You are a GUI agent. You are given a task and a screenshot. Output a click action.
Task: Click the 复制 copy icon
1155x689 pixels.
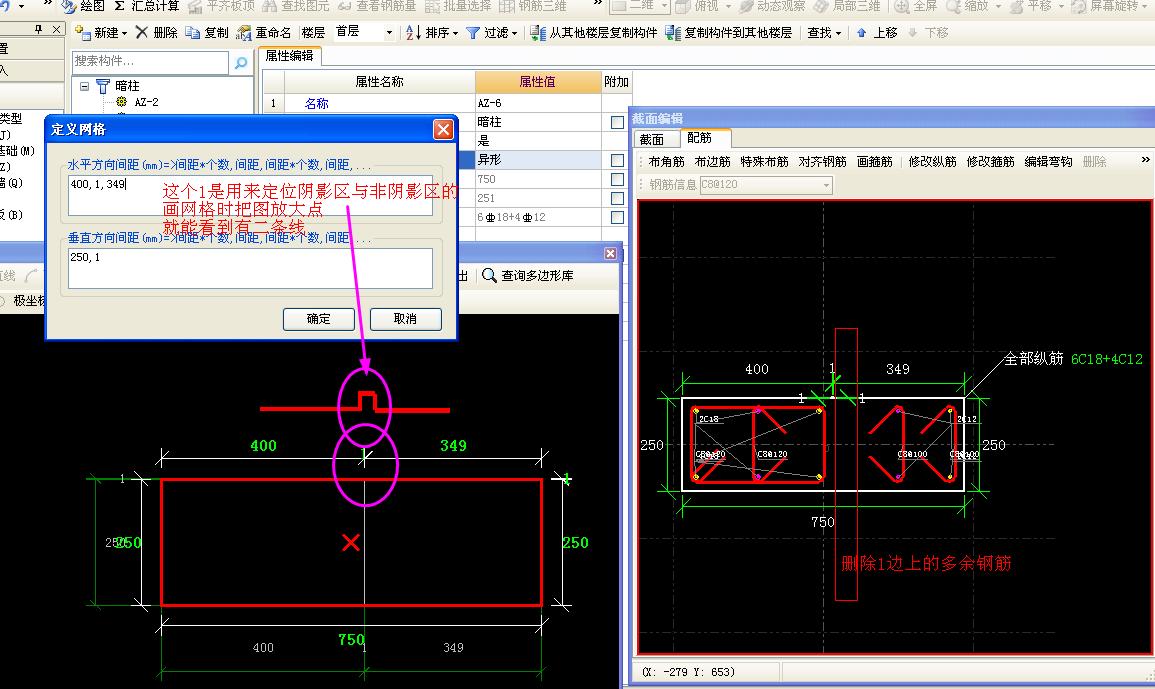(x=192, y=32)
